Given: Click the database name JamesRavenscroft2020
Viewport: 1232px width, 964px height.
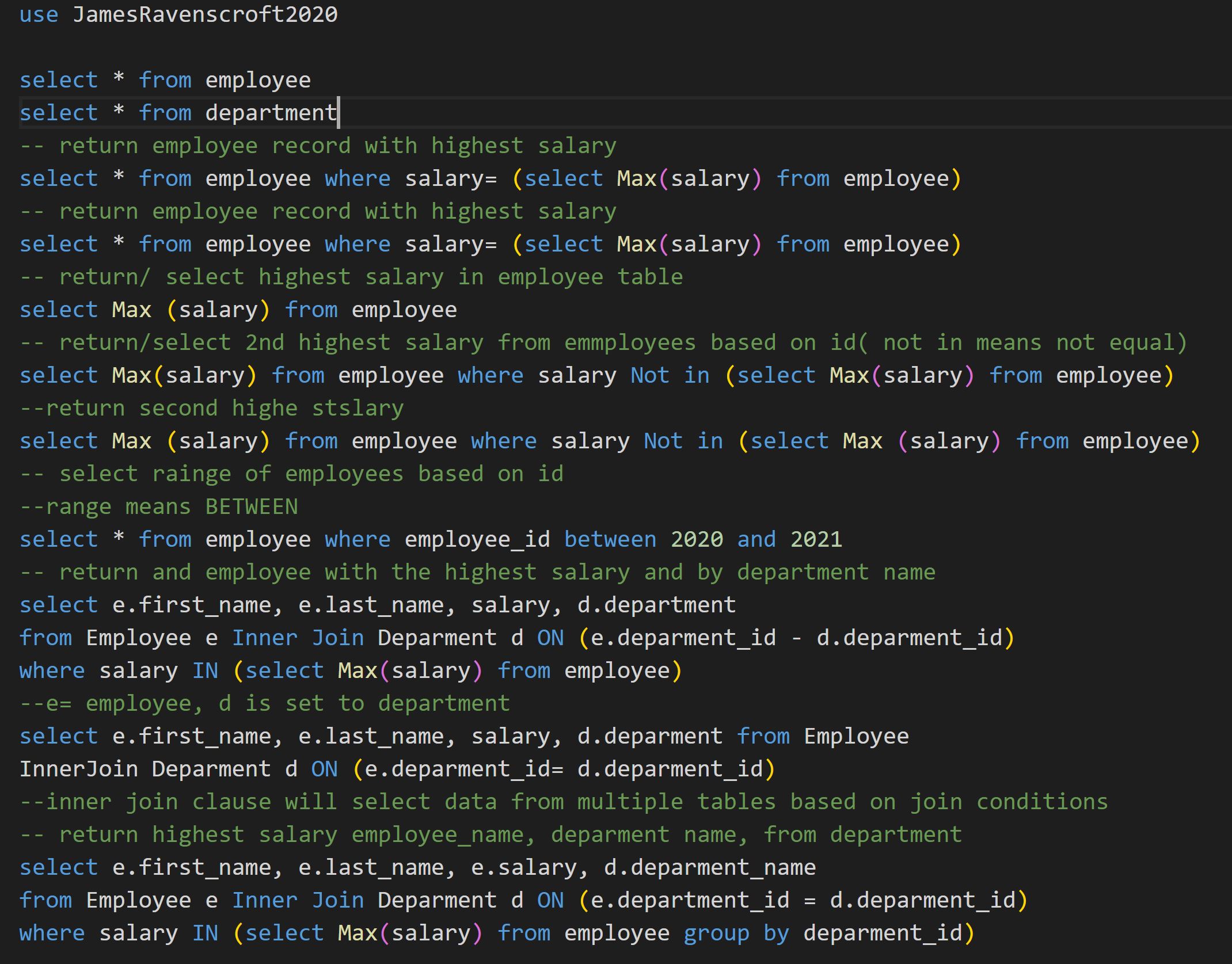Looking at the screenshot, I should click(205, 14).
